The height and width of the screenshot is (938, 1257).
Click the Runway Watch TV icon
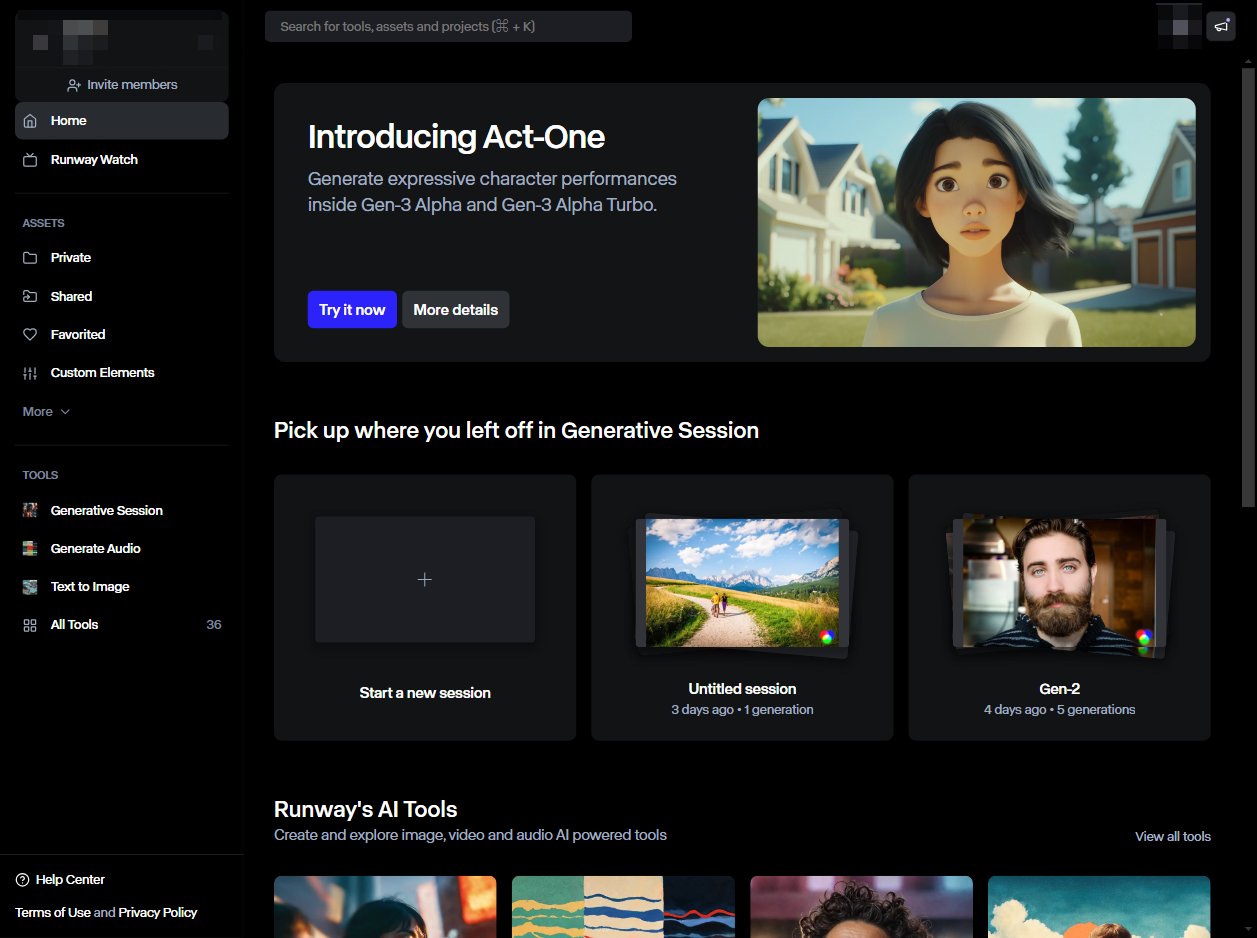30,160
